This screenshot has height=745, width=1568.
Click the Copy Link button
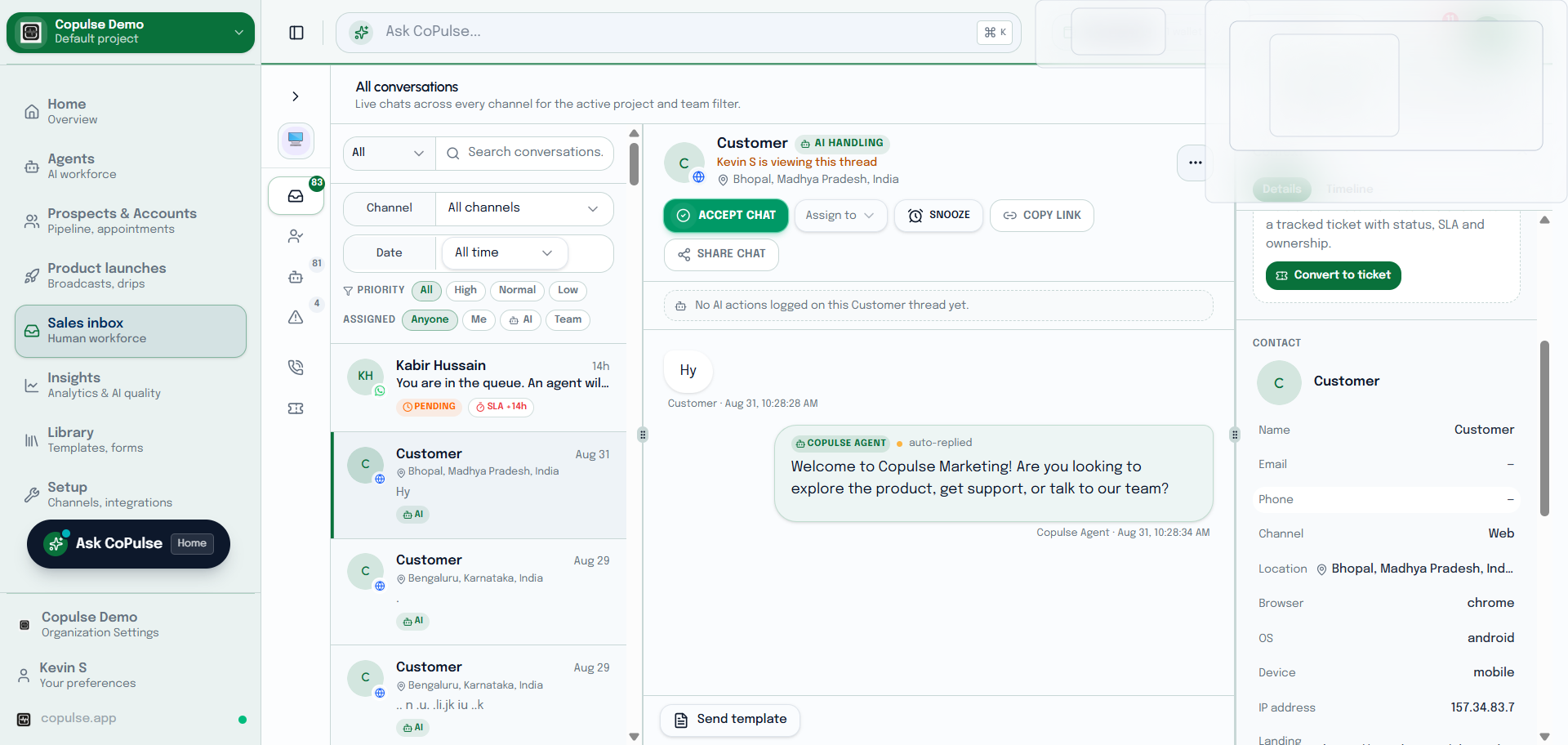click(1042, 216)
